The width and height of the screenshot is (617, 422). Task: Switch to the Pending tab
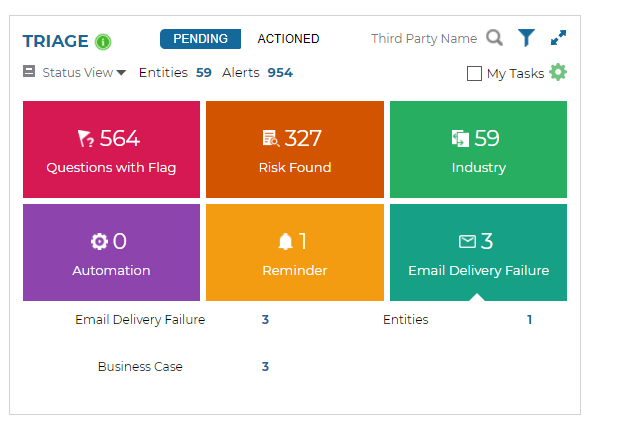[x=200, y=39]
